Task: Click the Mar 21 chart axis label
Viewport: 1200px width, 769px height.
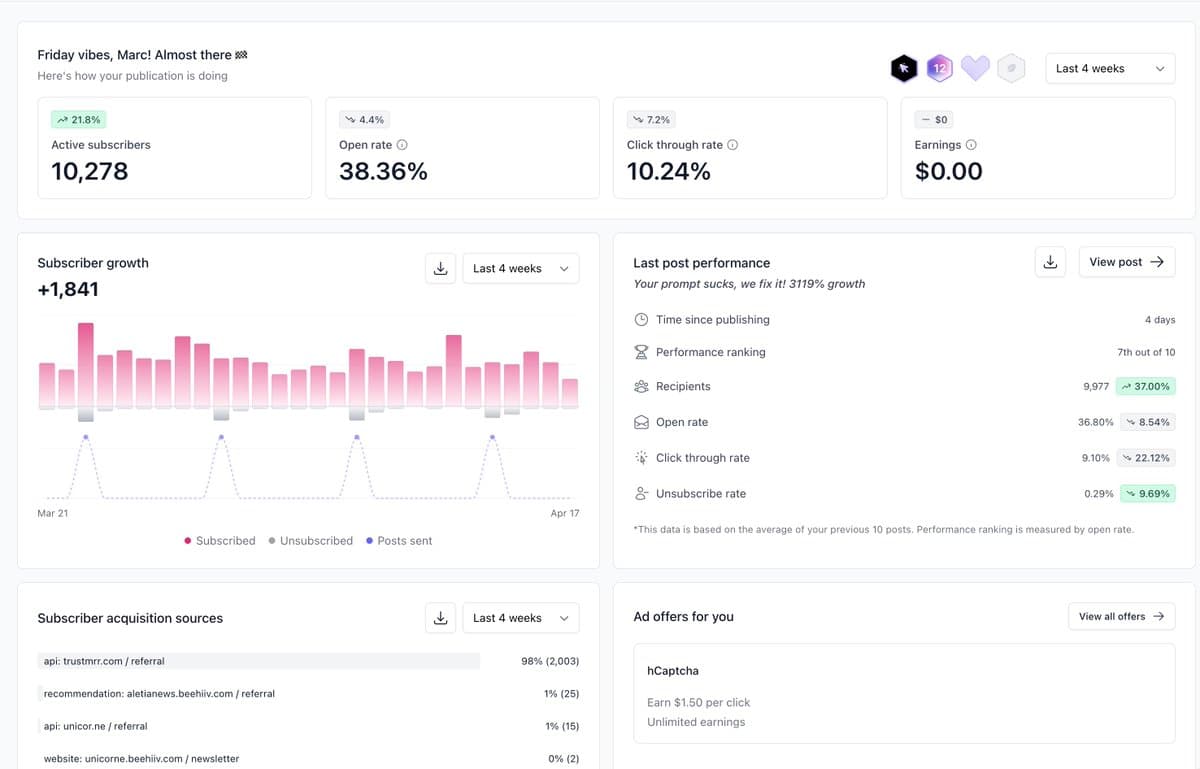Action: coord(53,513)
